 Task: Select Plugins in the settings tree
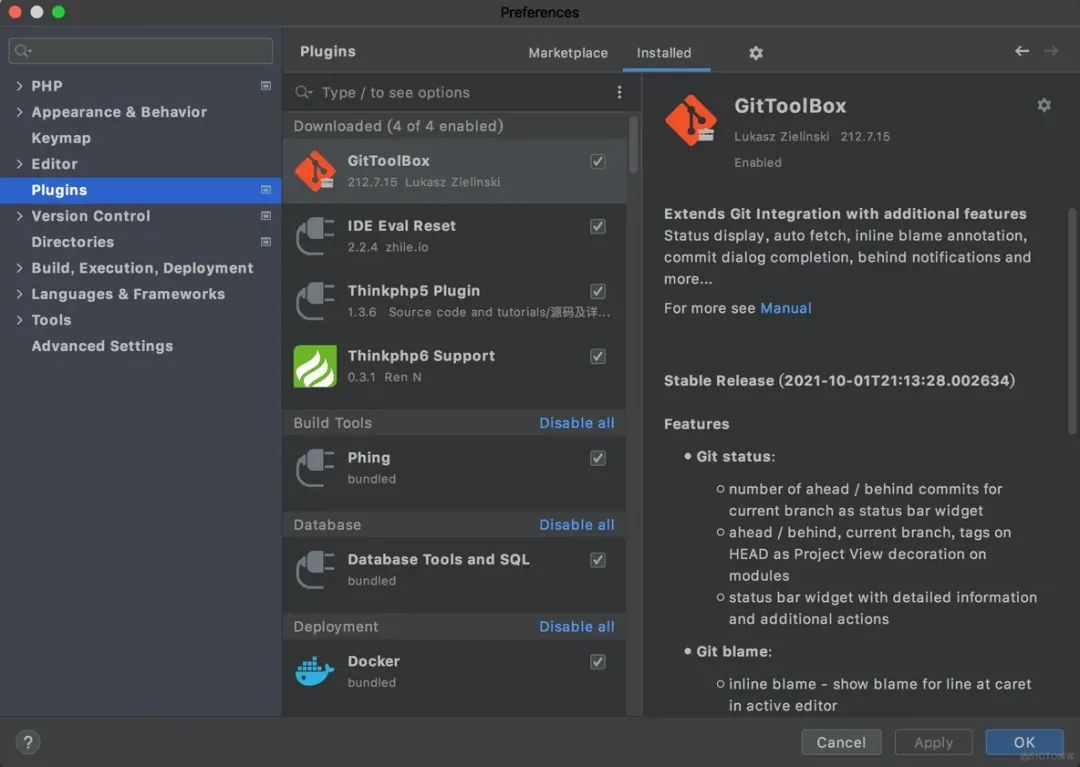[141, 190]
